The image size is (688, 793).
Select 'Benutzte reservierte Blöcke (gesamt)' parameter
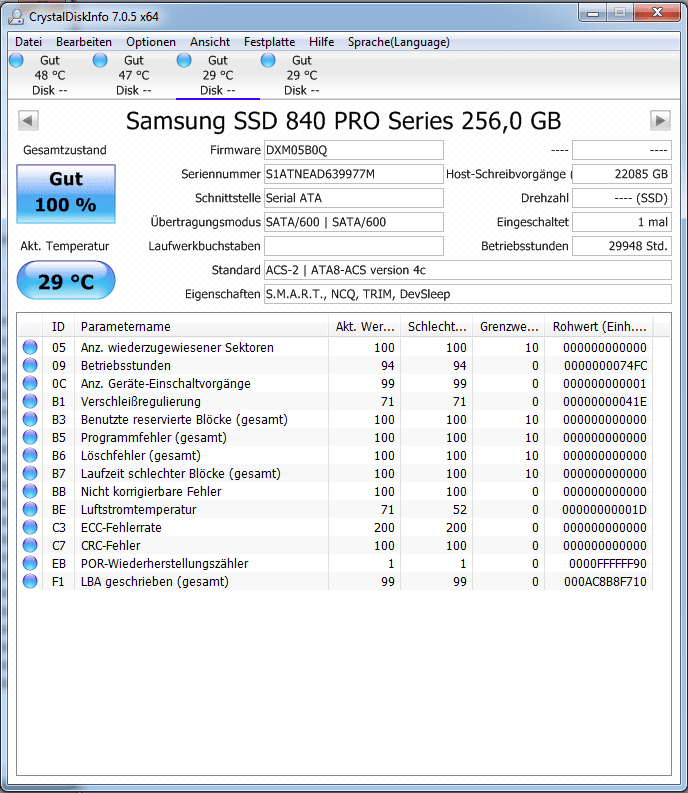pos(184,420)
